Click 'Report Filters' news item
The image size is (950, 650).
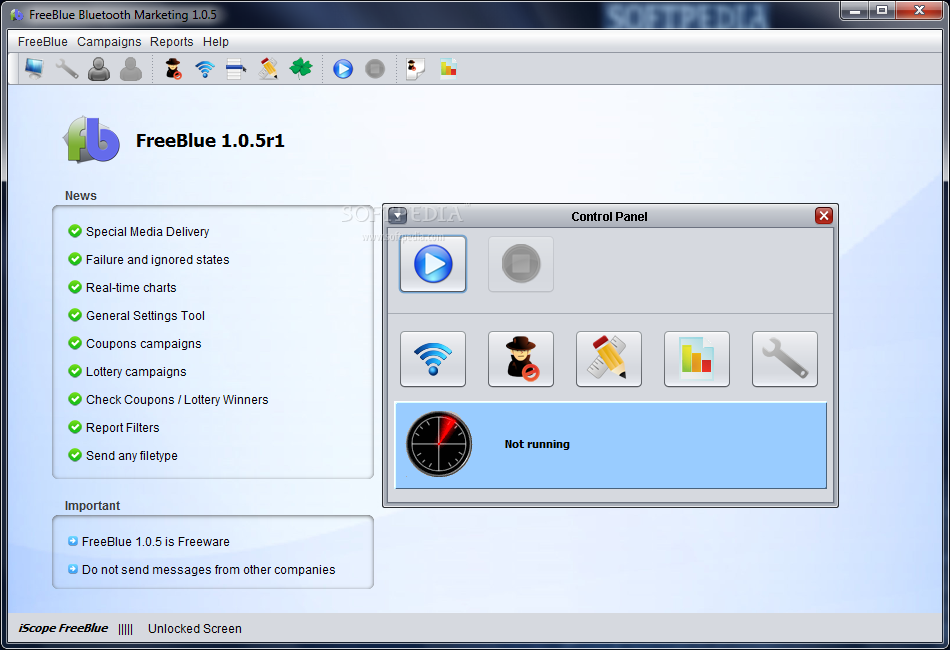pyautogui.click(x=122, y=428)
